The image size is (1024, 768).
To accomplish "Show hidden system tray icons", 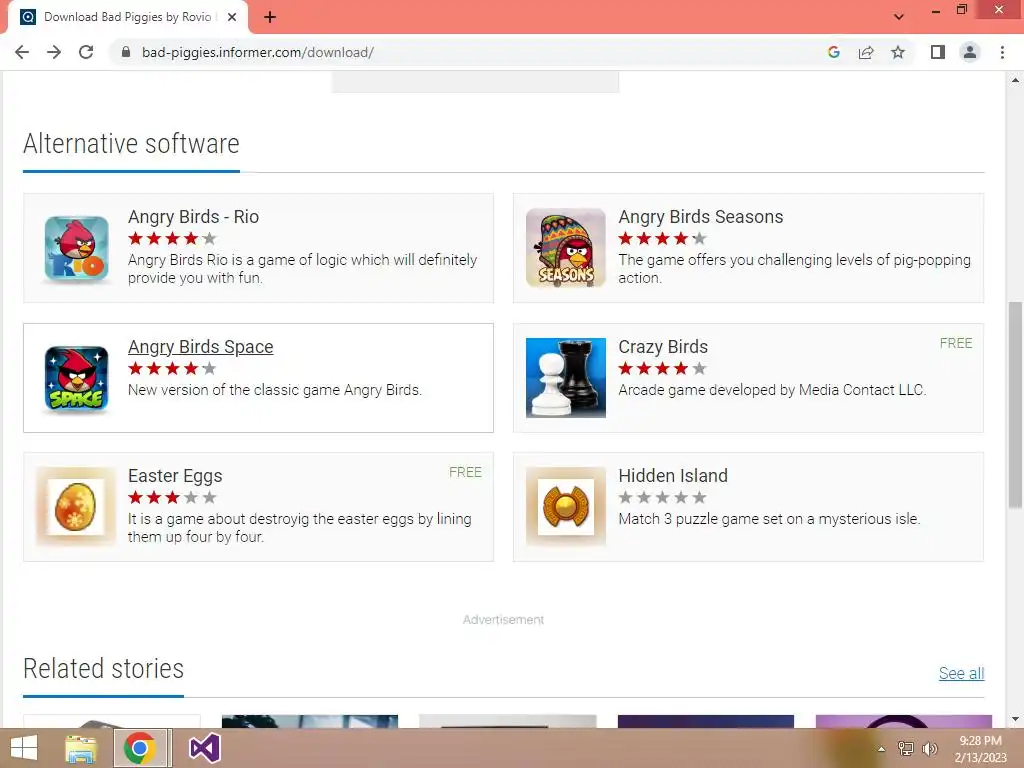I will (x=881, y=748).
